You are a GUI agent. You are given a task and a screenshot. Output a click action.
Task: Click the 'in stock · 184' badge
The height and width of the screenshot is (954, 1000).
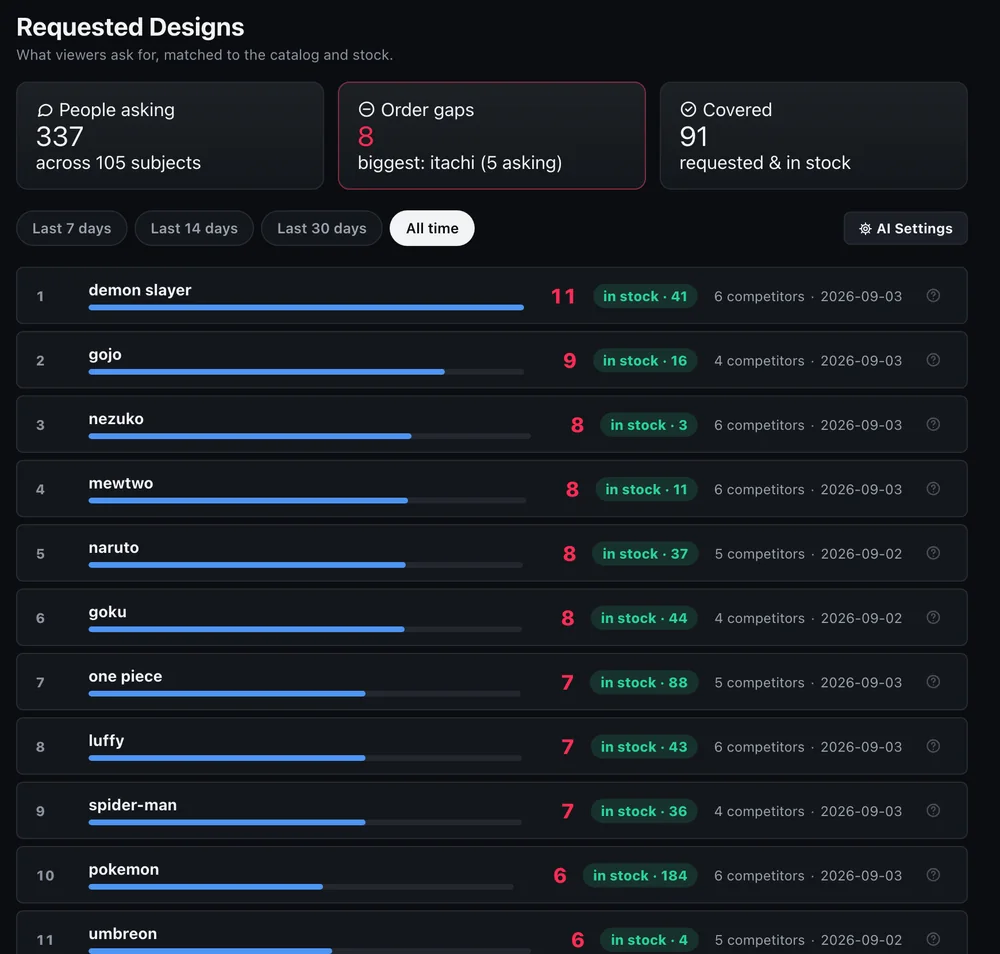tap(640, 876)
